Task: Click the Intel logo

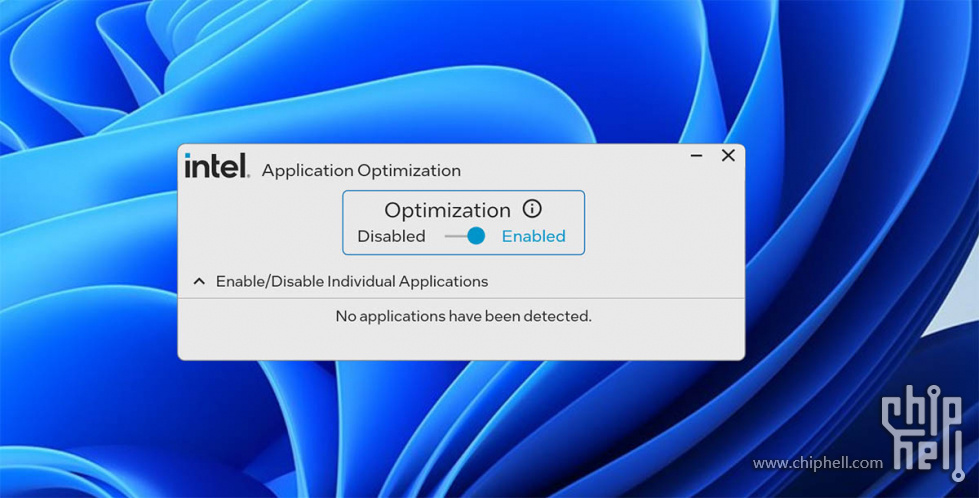Action: point(217,166)
